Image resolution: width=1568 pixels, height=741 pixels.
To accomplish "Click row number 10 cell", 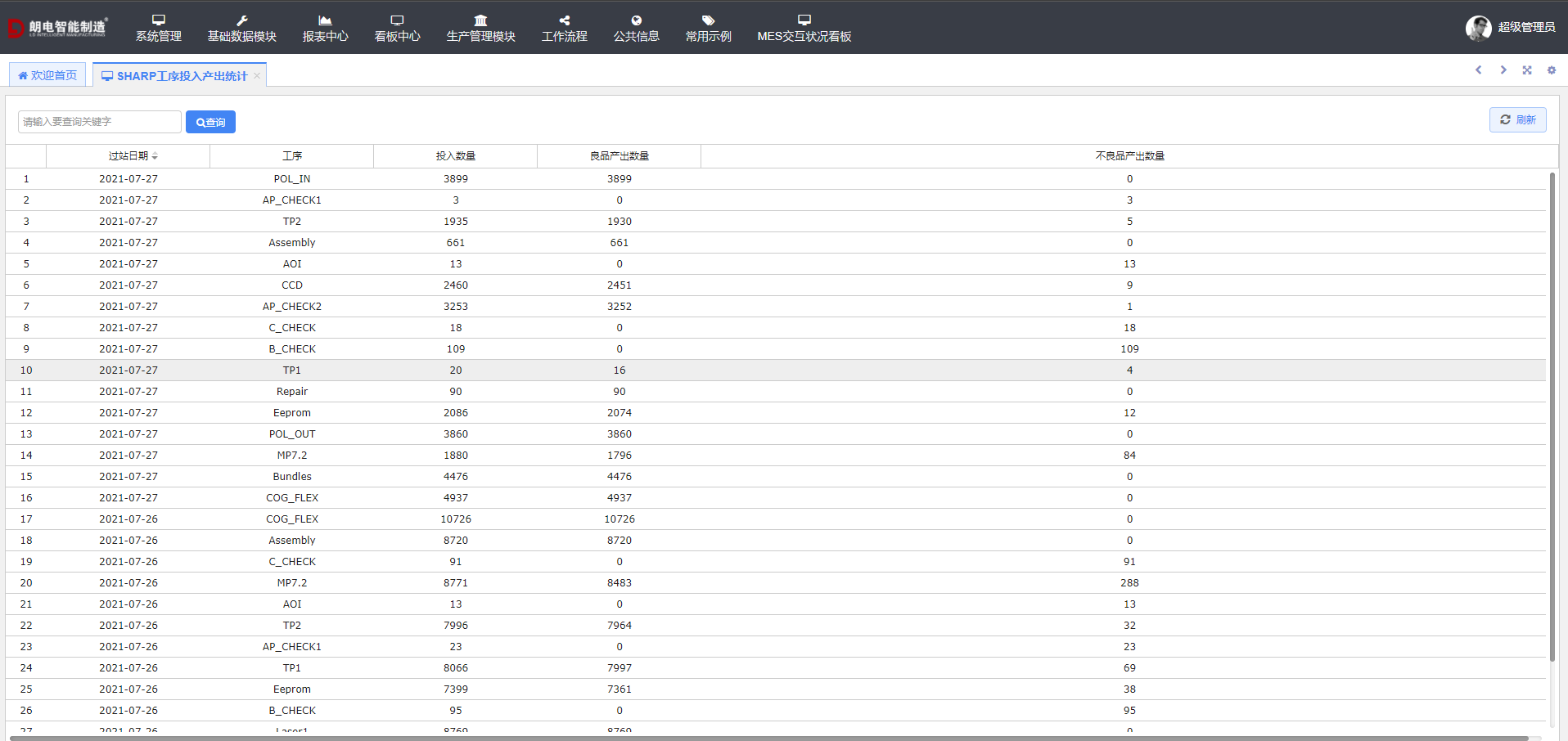I will (x=26, y=370).
